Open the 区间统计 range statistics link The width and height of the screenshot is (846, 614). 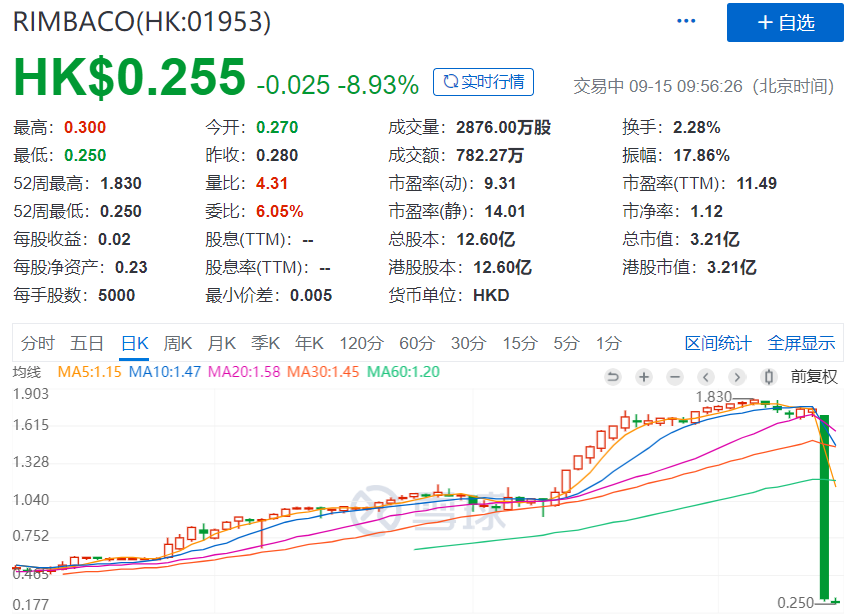[x=718, y=343]
